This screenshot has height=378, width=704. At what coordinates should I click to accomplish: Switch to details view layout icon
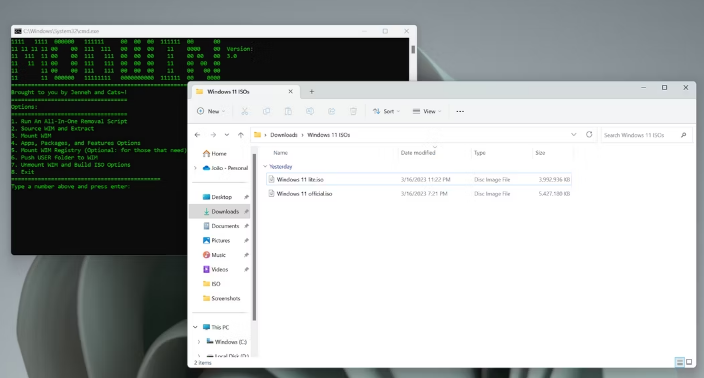pyautogui.click(x=680, y=362)
